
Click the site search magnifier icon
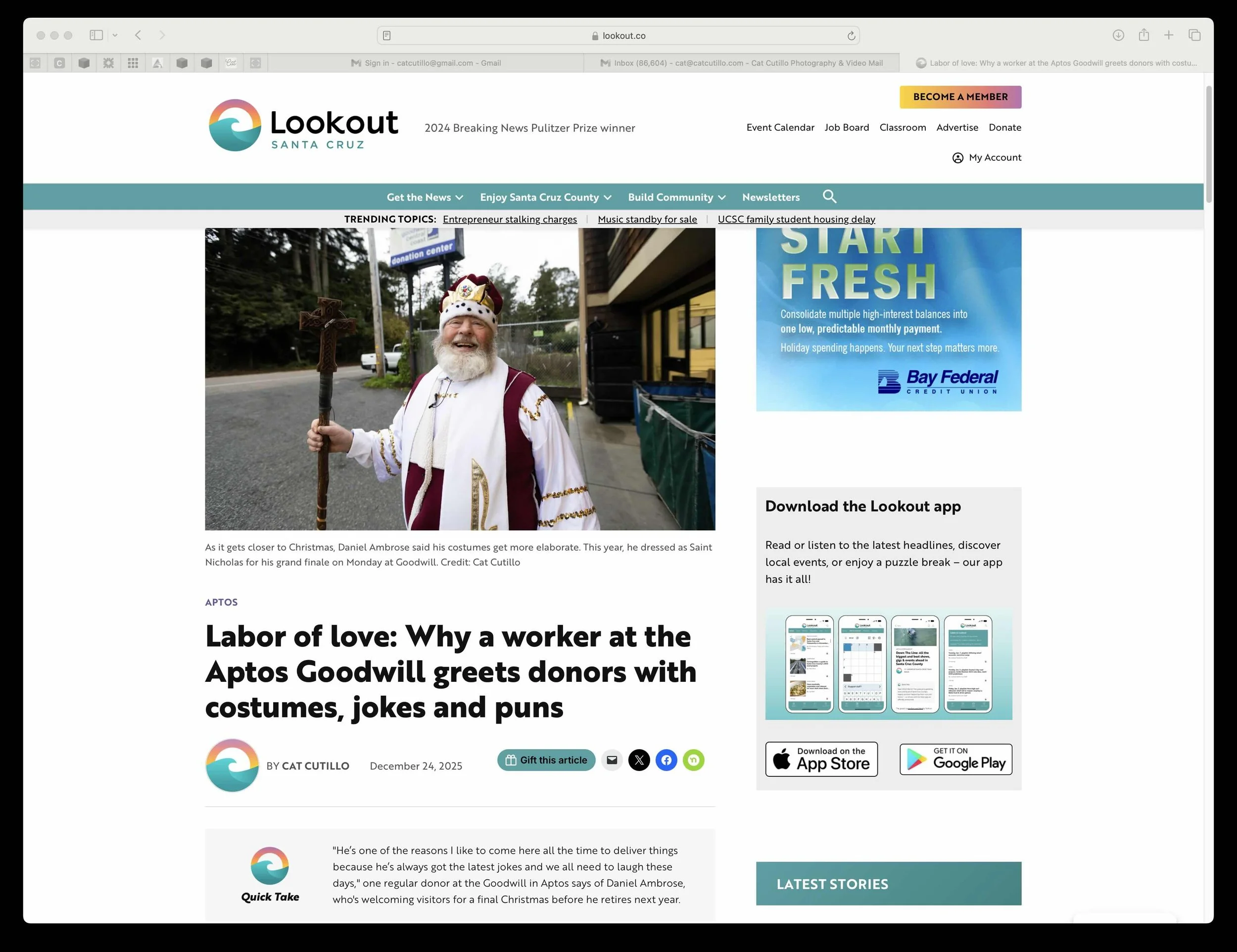pyautogui.click(x=829, y=196)
